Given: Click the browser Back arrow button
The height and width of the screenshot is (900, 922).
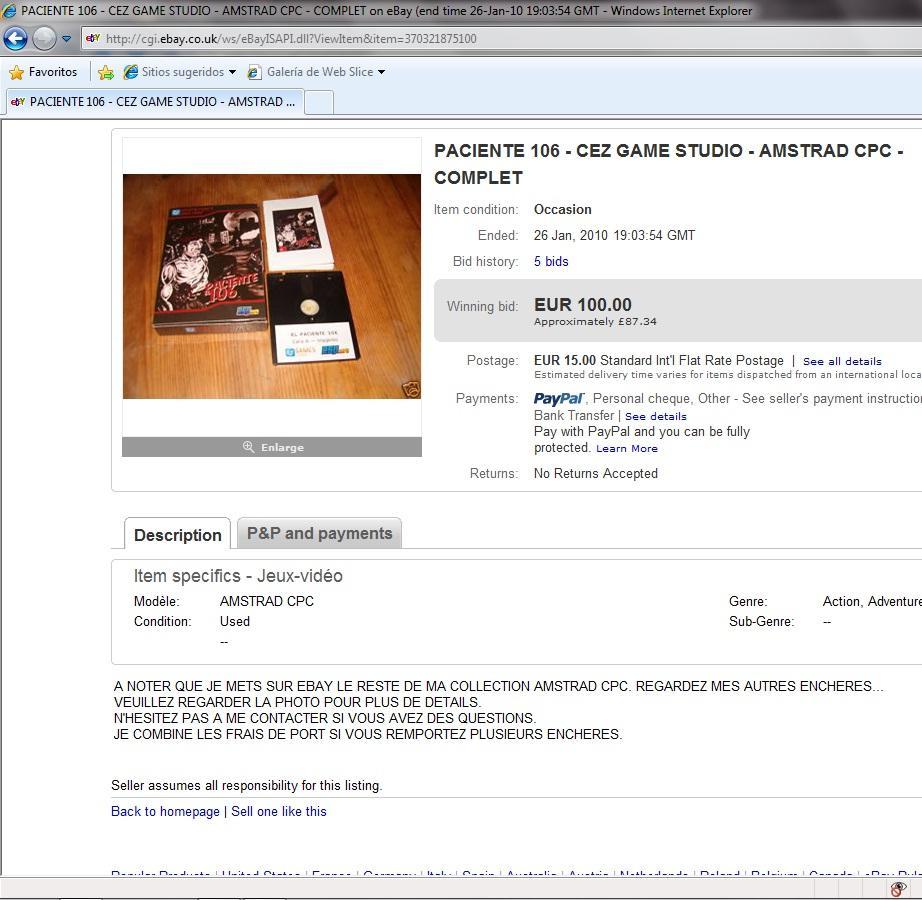Looking at the screenshot, I should click(15, 39).
